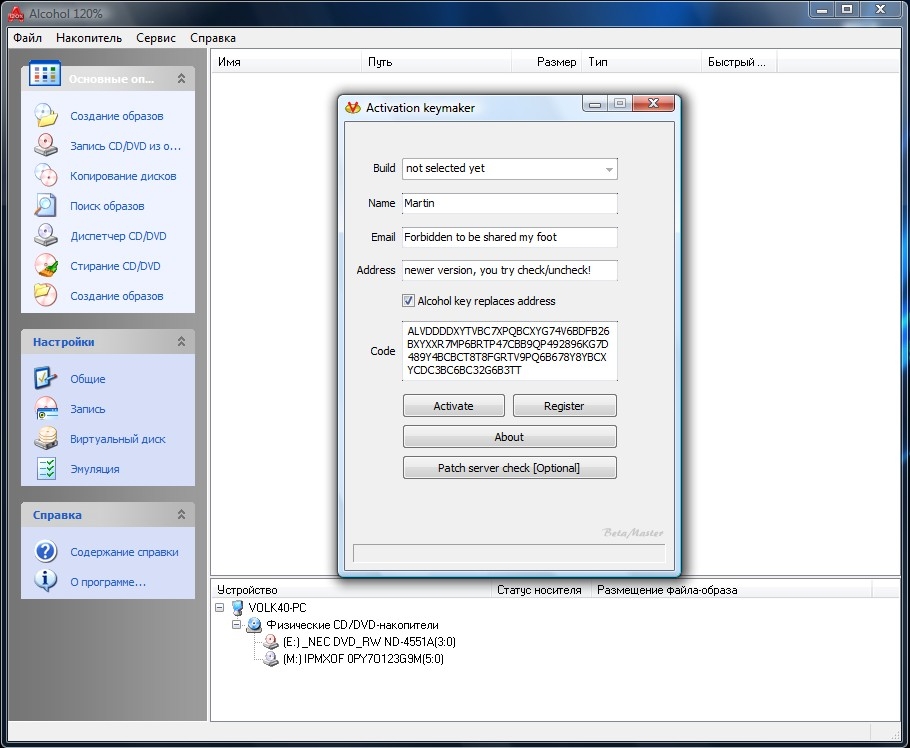910x748 pixels.
Task: Open the Общие settings link
Action: click(88, 379)
